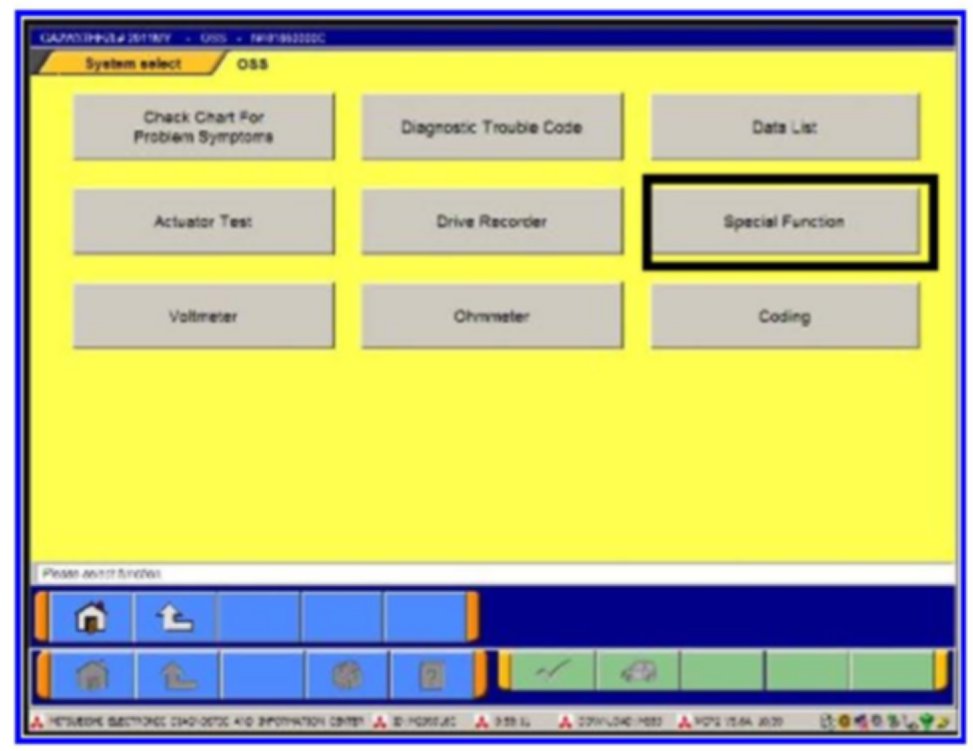Open the Ohmmeter function
The width and height of the screenshot is (973, 751).
[x=491, y=317]
